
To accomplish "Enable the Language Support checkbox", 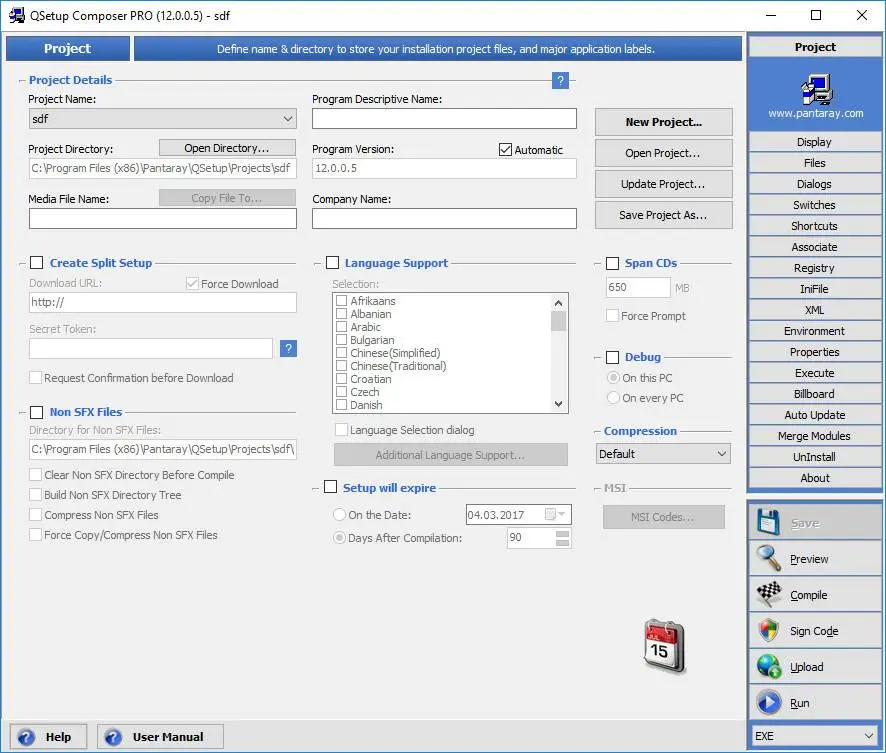I will [x=332, y=263].
